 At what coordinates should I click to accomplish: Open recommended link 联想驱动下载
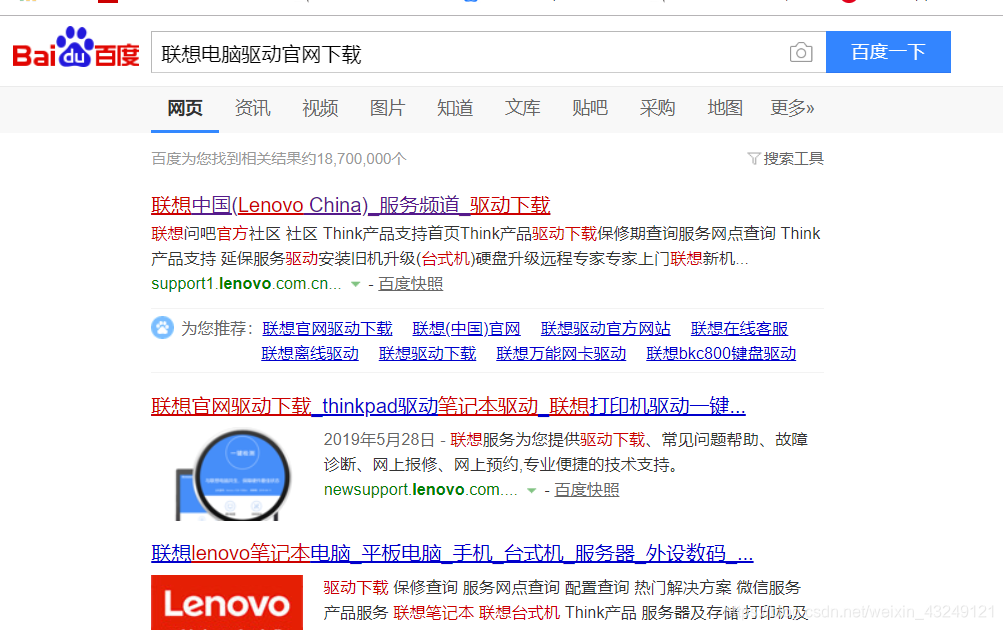coord(427,354)
